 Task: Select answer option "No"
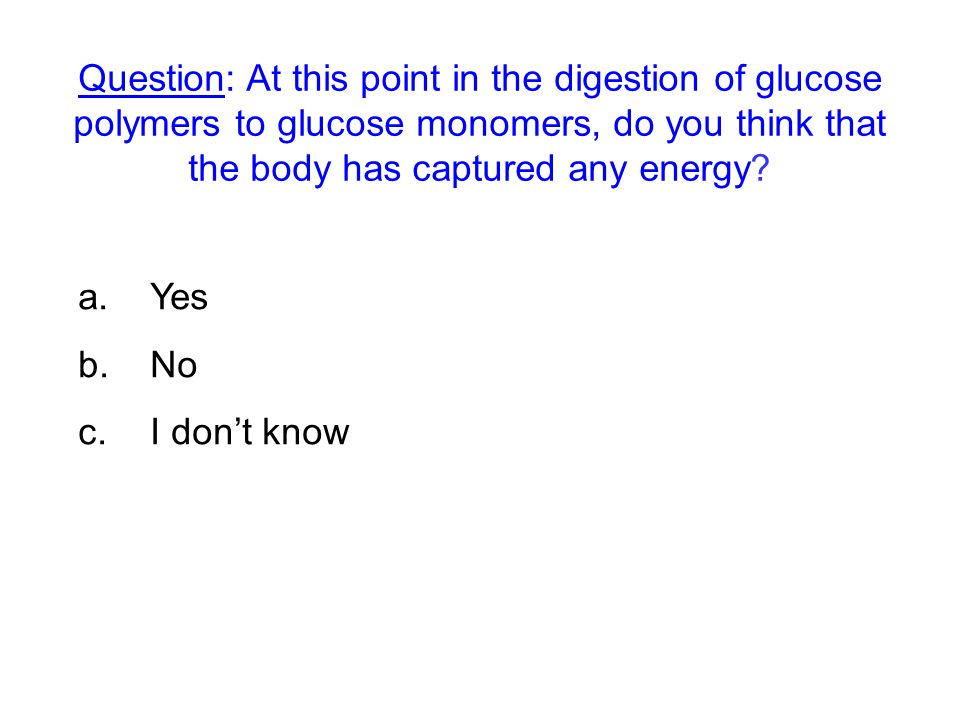(174, 365)
